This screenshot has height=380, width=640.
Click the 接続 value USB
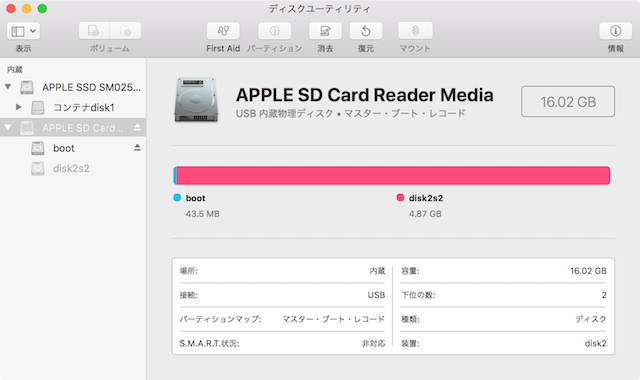[x=376, y=295]
